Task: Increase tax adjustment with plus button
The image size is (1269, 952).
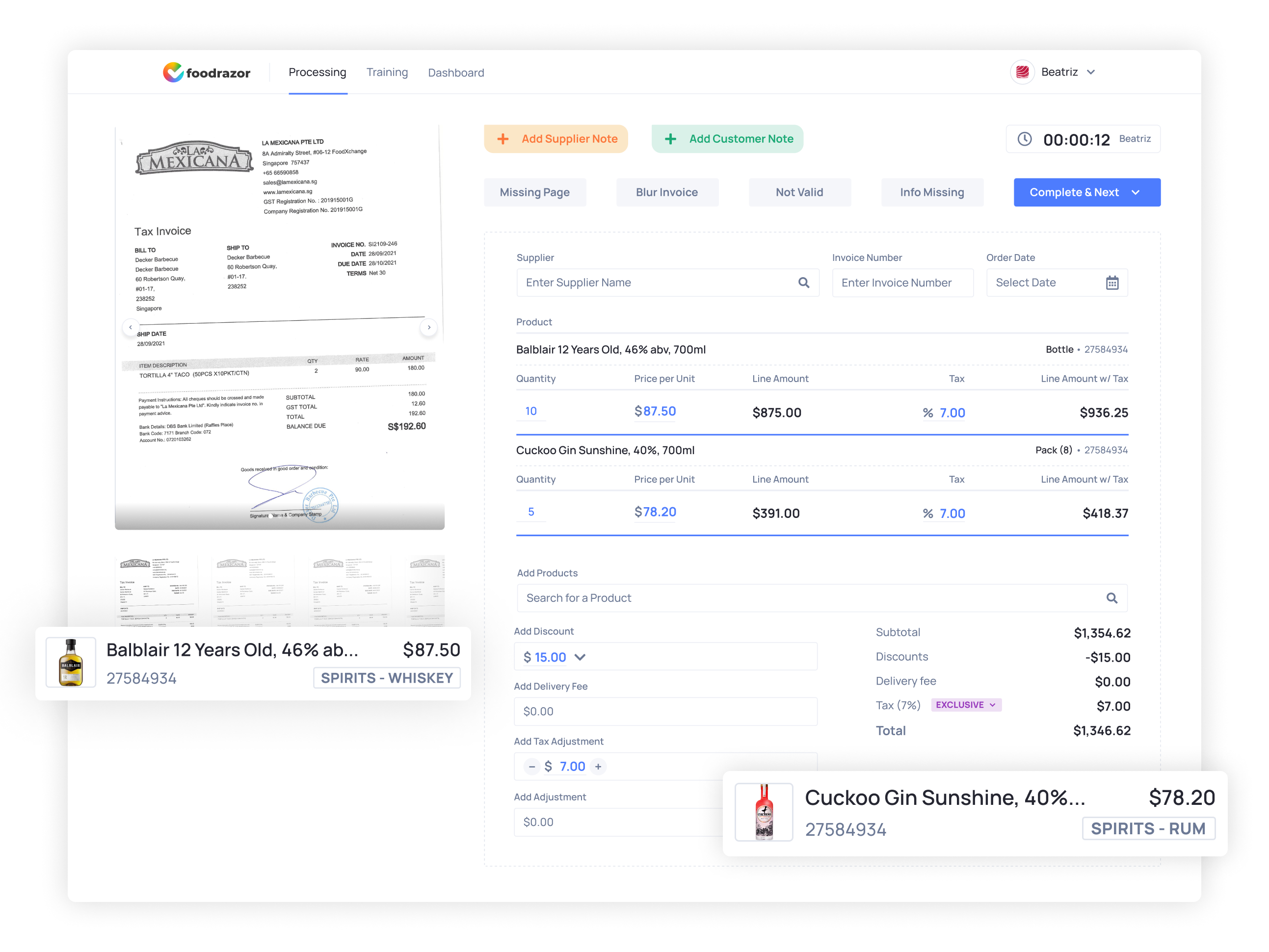Action: click(x=598, y=767)
